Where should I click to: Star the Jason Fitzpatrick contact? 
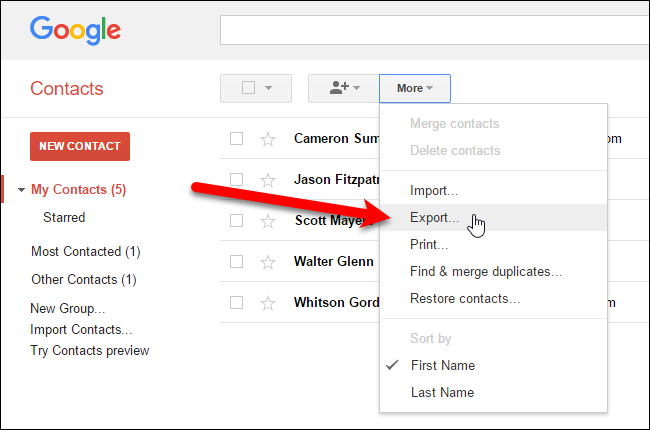(x=267, y=180)
